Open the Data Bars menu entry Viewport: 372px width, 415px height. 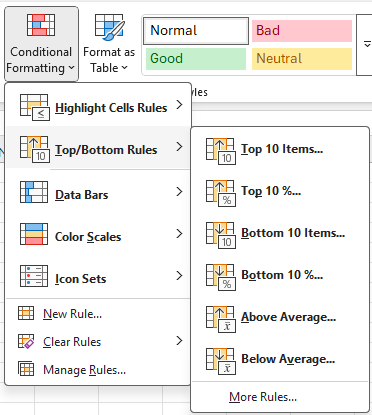[98, 192]
